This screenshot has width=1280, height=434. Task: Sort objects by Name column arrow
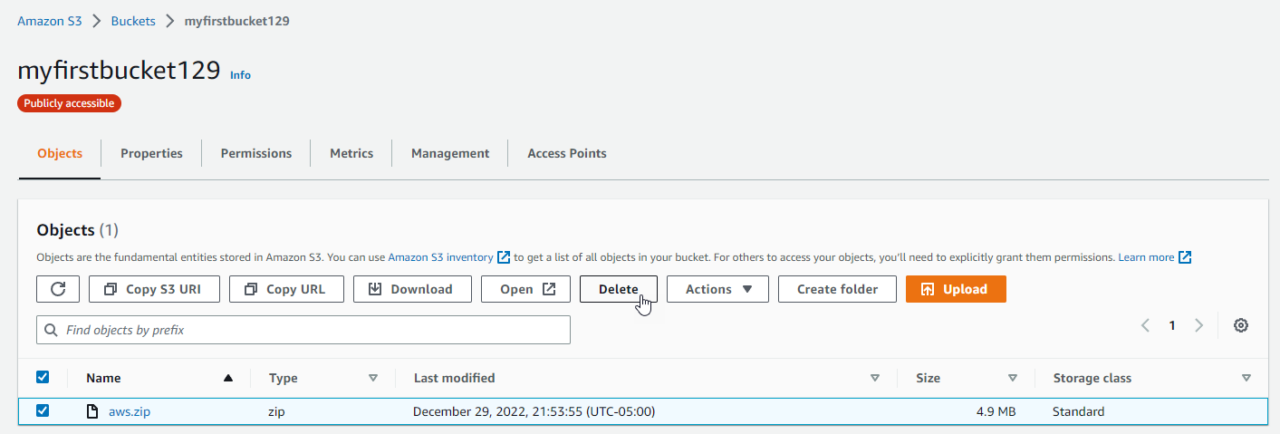coord(228,378)
